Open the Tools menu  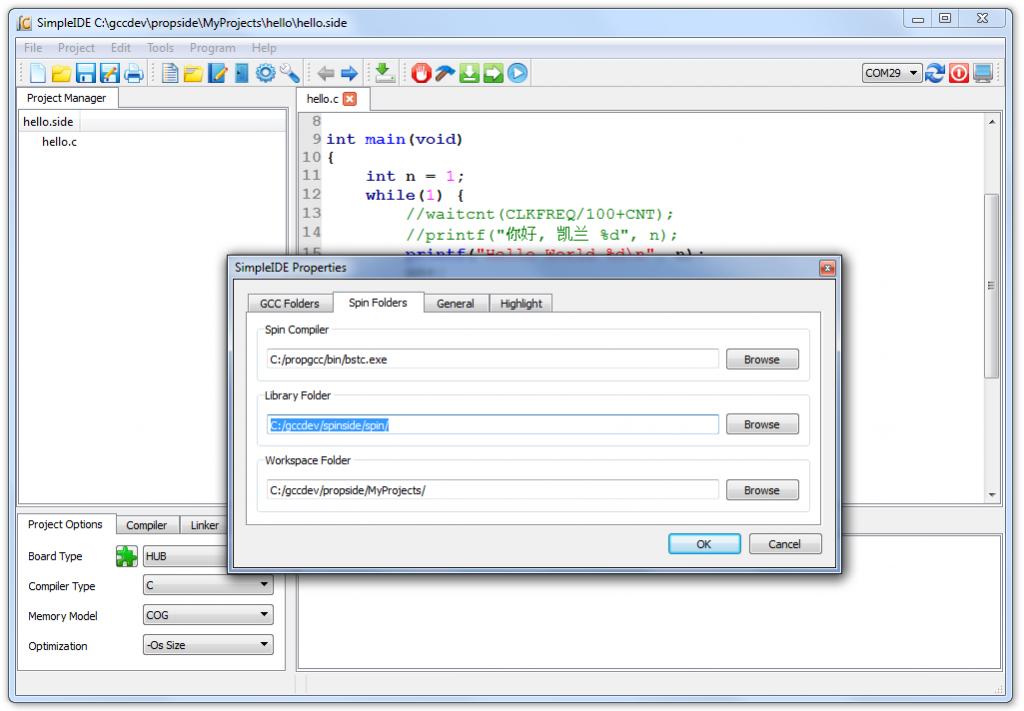pos(160,48)
